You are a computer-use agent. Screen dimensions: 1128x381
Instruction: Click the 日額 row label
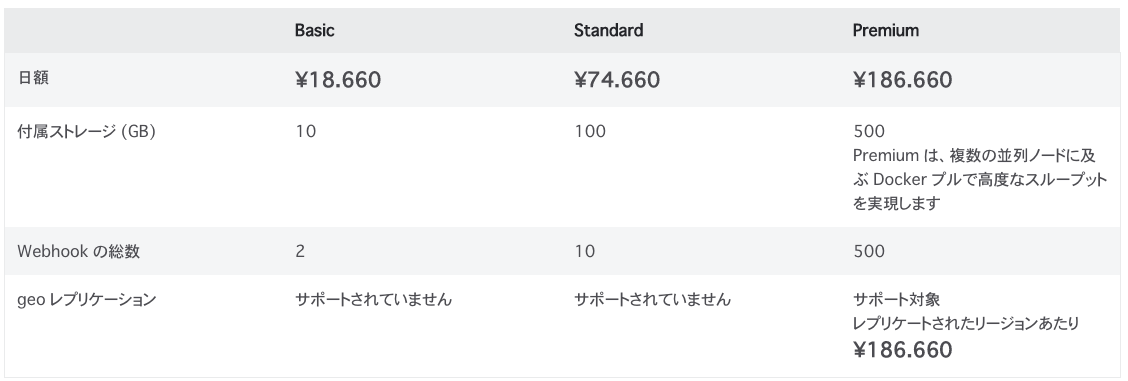pyautogui.click(x=34, y=78)
